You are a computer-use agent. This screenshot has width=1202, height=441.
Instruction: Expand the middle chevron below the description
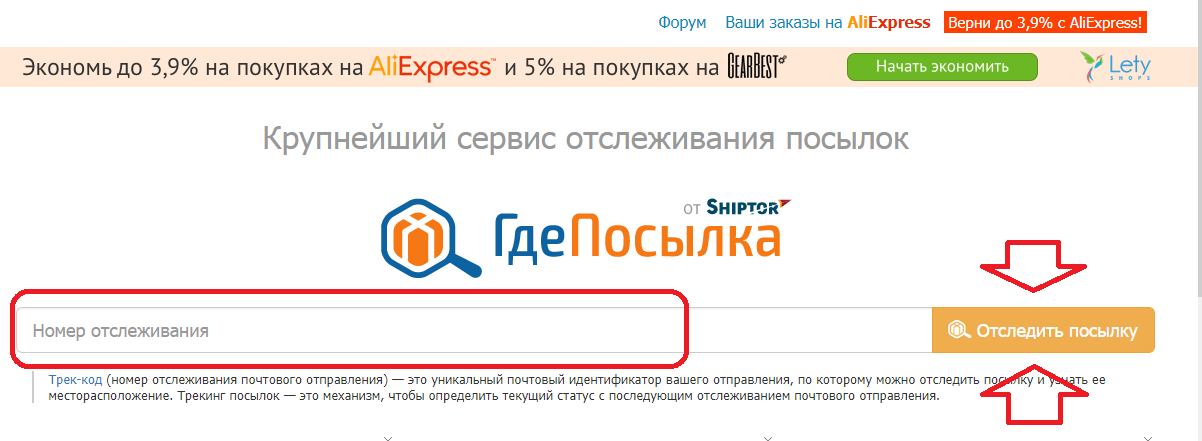[x=767, y=437]
